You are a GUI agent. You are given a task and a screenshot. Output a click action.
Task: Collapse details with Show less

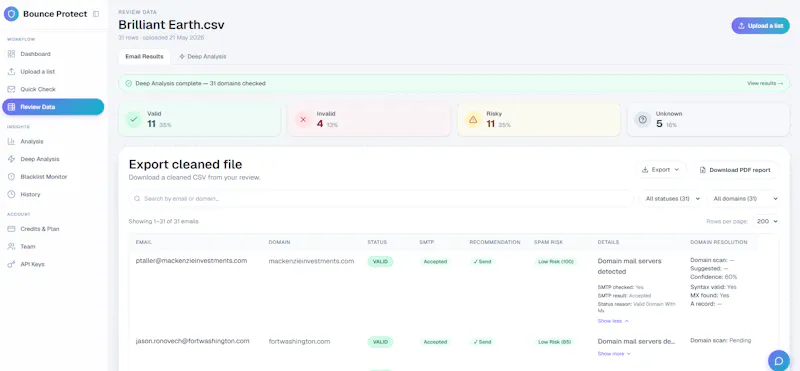(613, 321)
